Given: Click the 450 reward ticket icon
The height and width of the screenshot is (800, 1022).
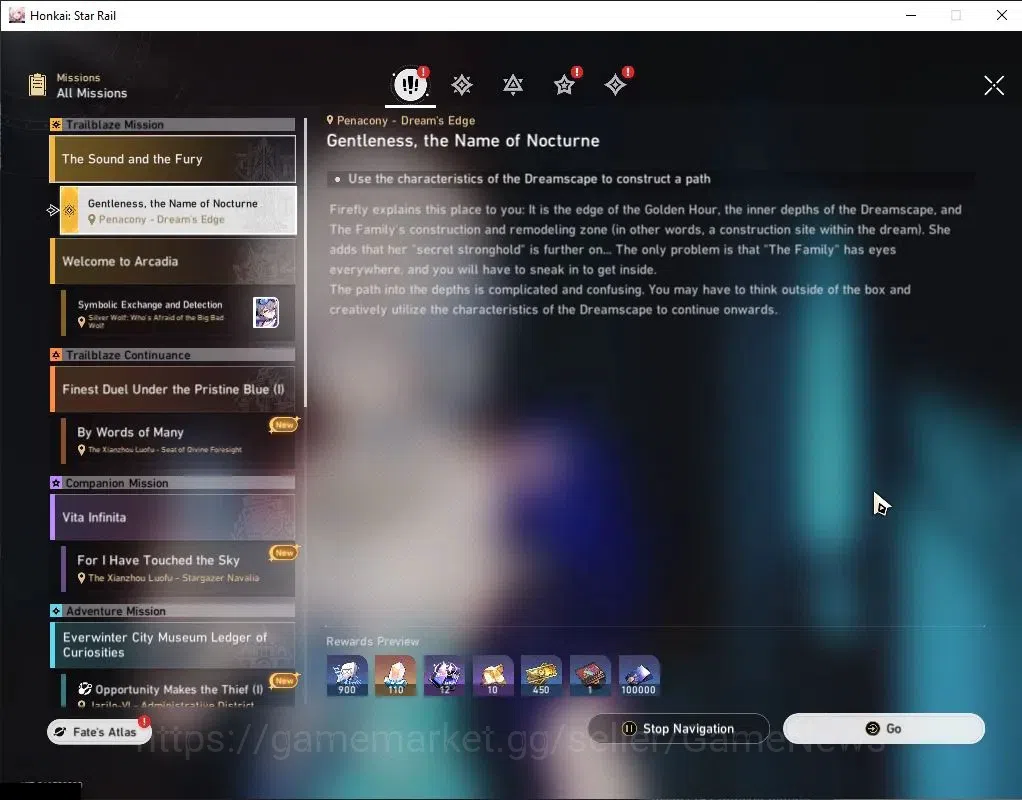Looking at the screenshot, I should pyautogui.click(x=541, y=676).
